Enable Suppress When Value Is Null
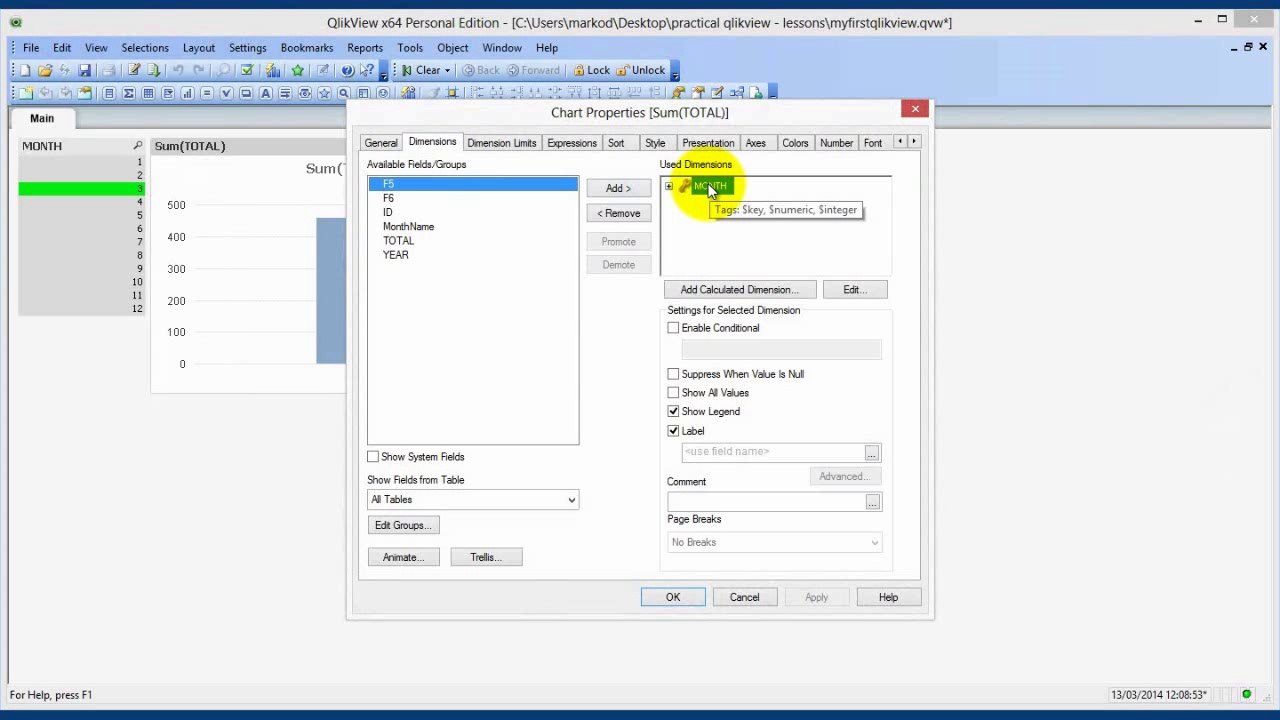This screenshot has height=720, width=1280. (x=673, y=374)
